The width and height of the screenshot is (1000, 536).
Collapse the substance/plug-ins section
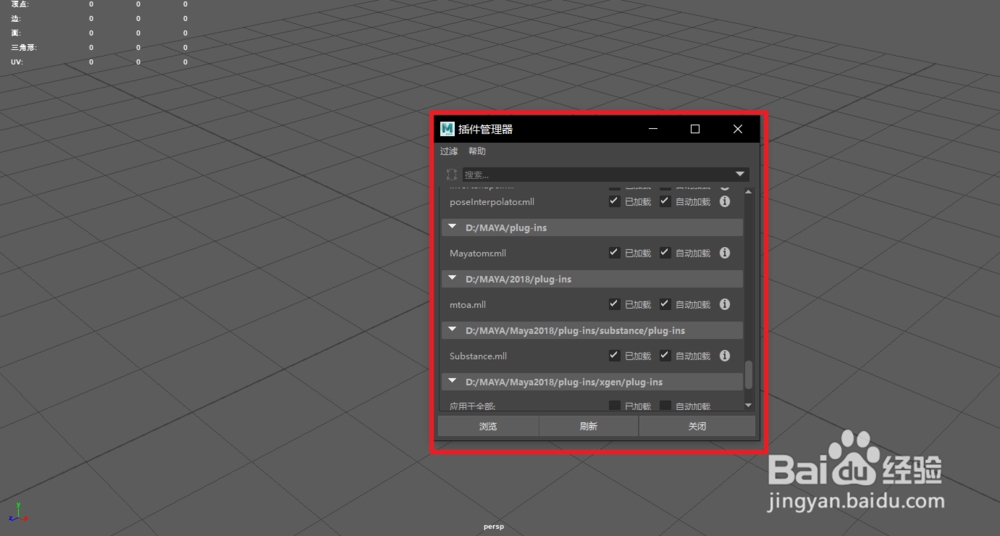click(452, 329)
